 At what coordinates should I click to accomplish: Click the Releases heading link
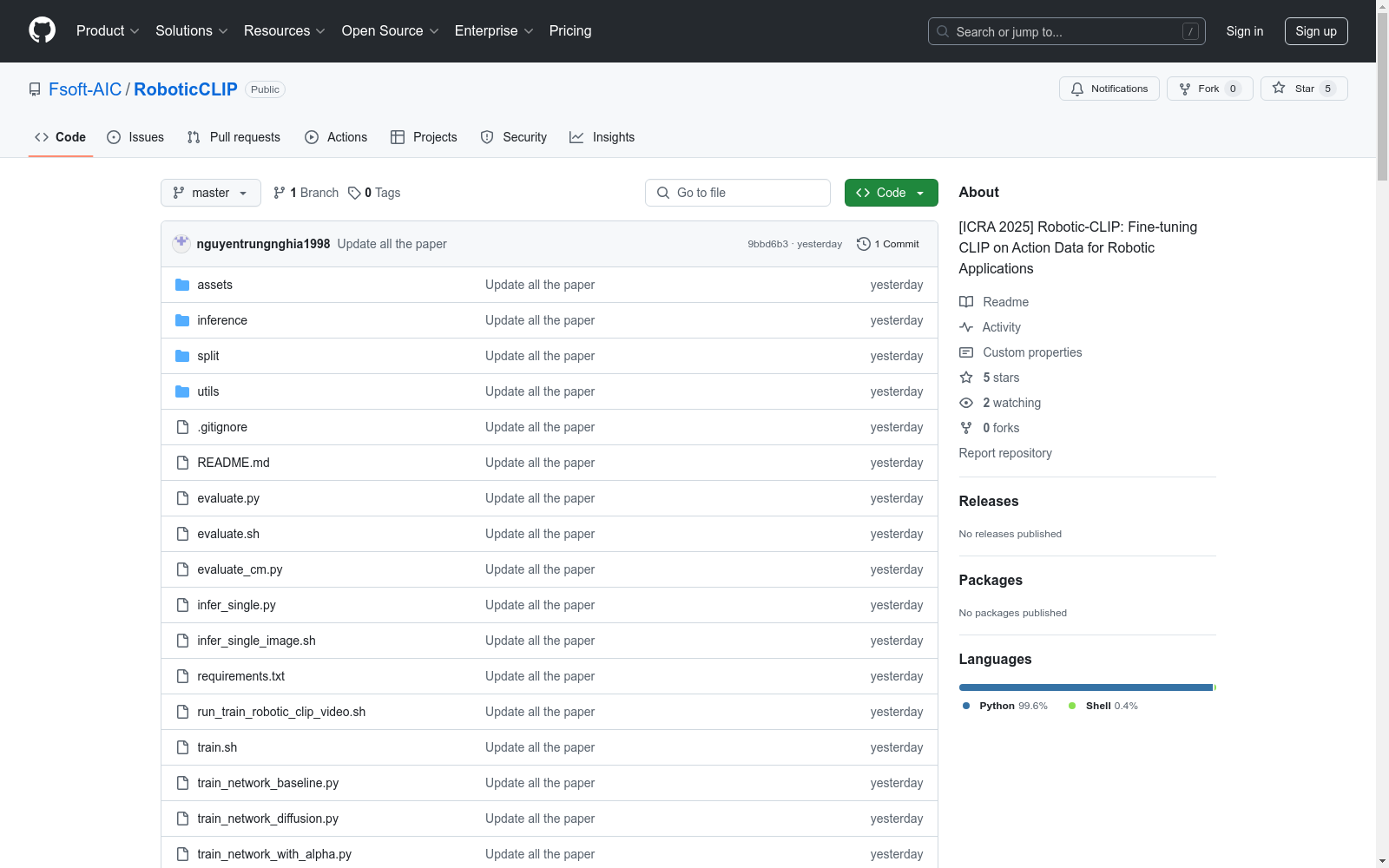click(x=989, y=501)
